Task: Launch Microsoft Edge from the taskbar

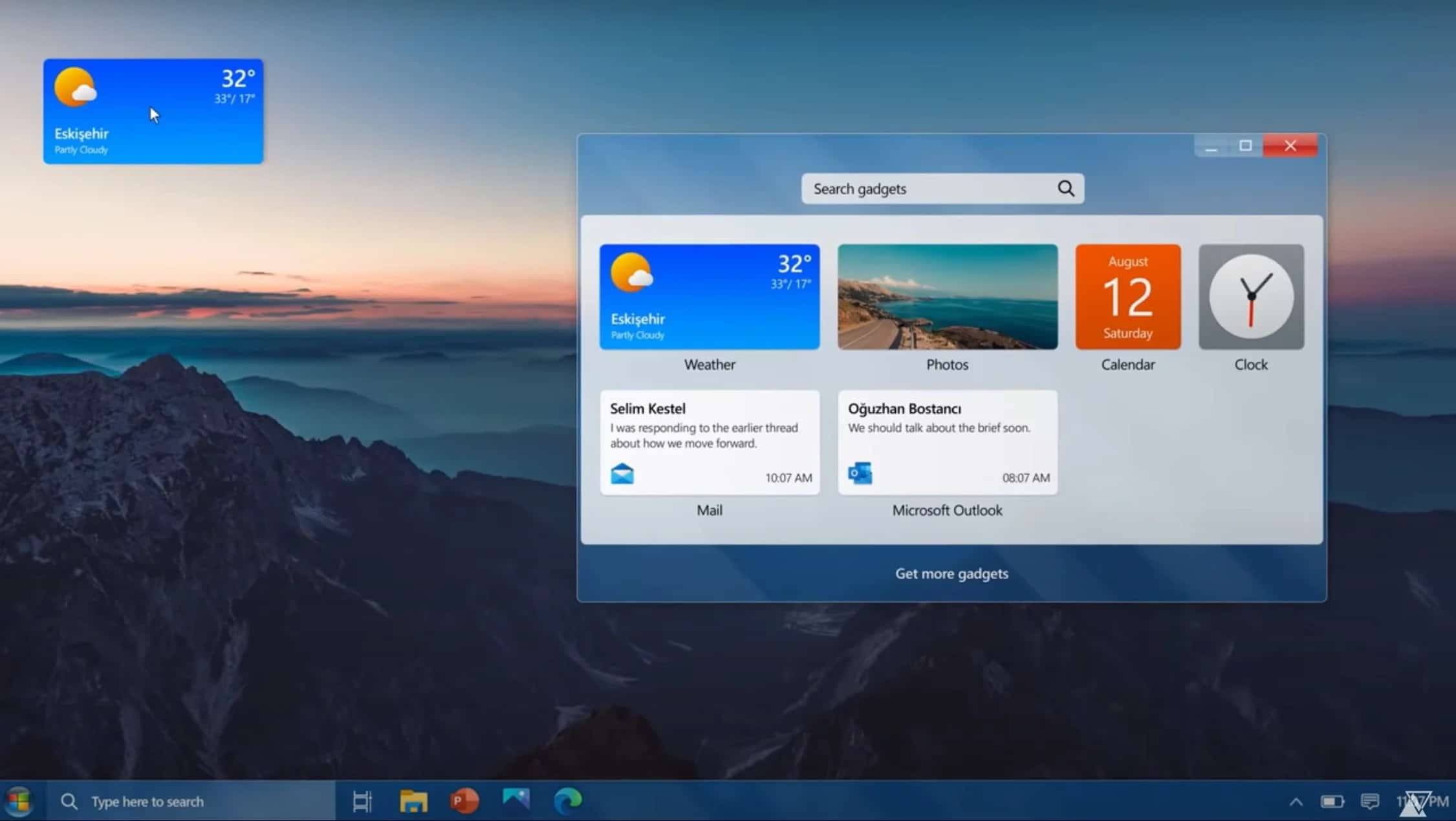Action: click(568, 800)
